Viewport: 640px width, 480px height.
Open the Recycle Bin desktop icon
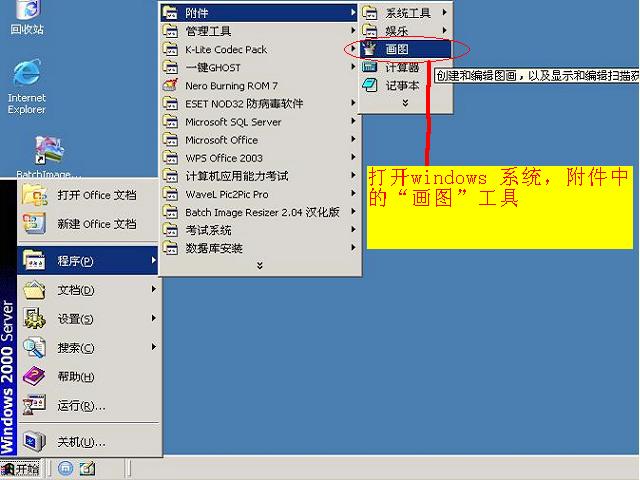27,17
